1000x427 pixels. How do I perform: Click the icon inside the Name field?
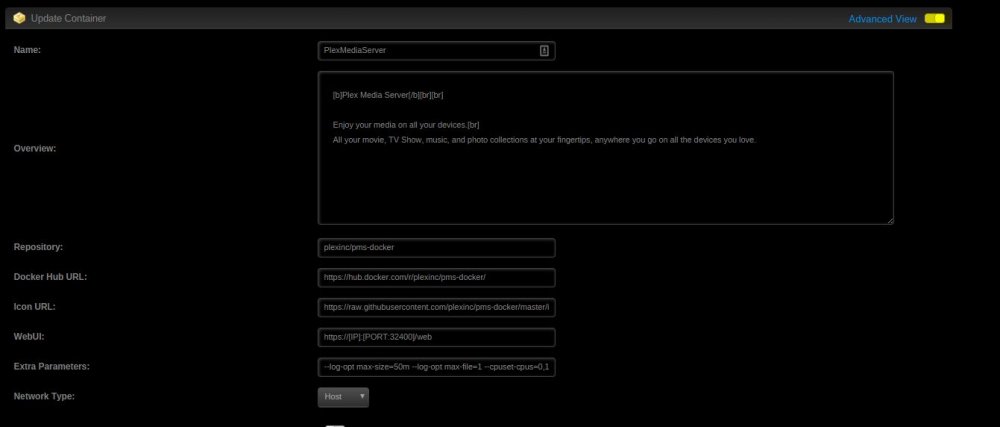pyautogui.click(x=544, y=50)
